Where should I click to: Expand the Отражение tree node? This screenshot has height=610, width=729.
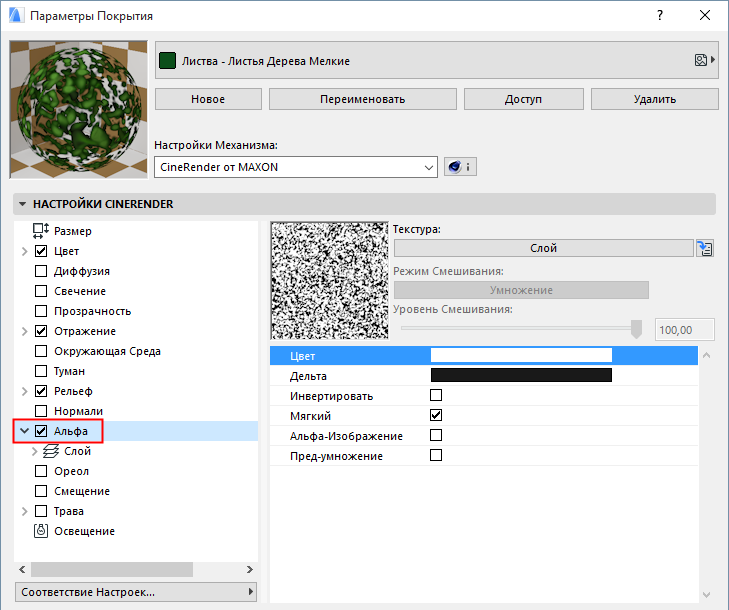click(x=24, y=331)
